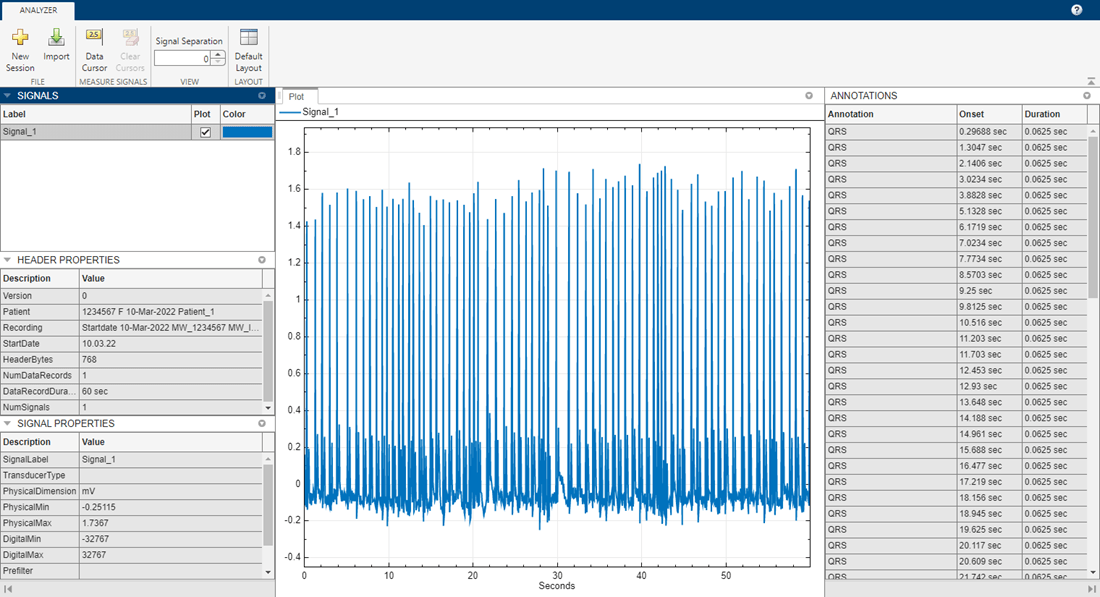The width and height of the screenshot is (1100, 597).
Task: Click the Signal Separation input field
Action: [181, 59]
